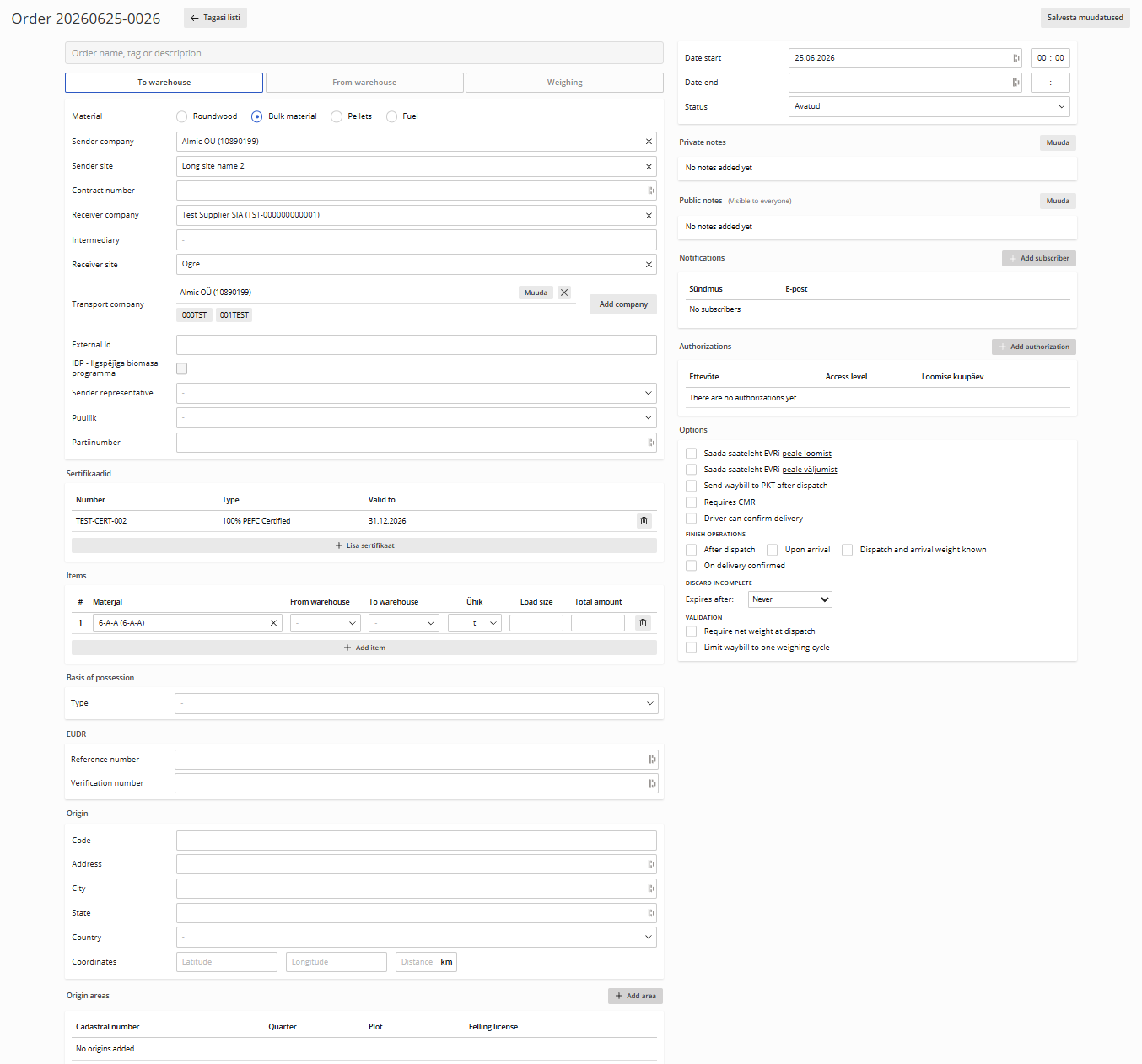
Task: Check Upon arrival finish operation
Action: (x=772, y=550)
